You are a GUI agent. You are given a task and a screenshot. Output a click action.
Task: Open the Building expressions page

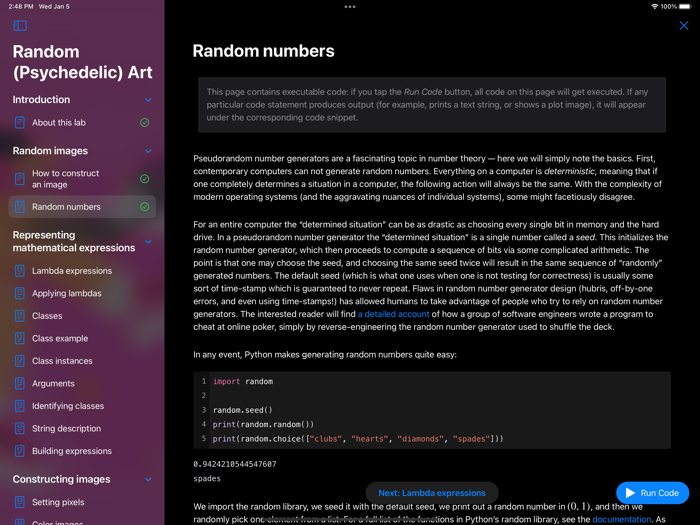coord(71,451)
